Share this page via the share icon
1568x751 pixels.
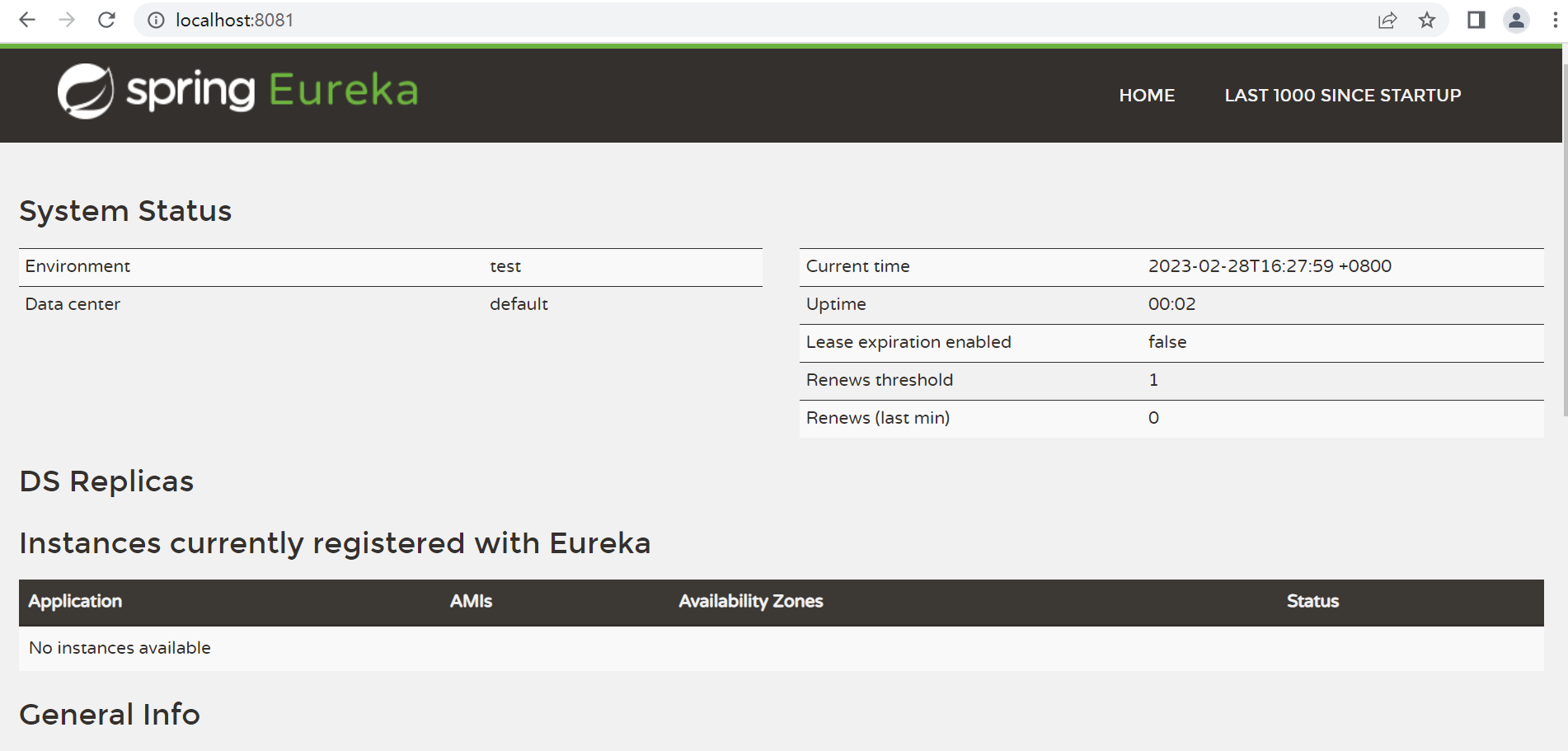tap(1387, 20)
